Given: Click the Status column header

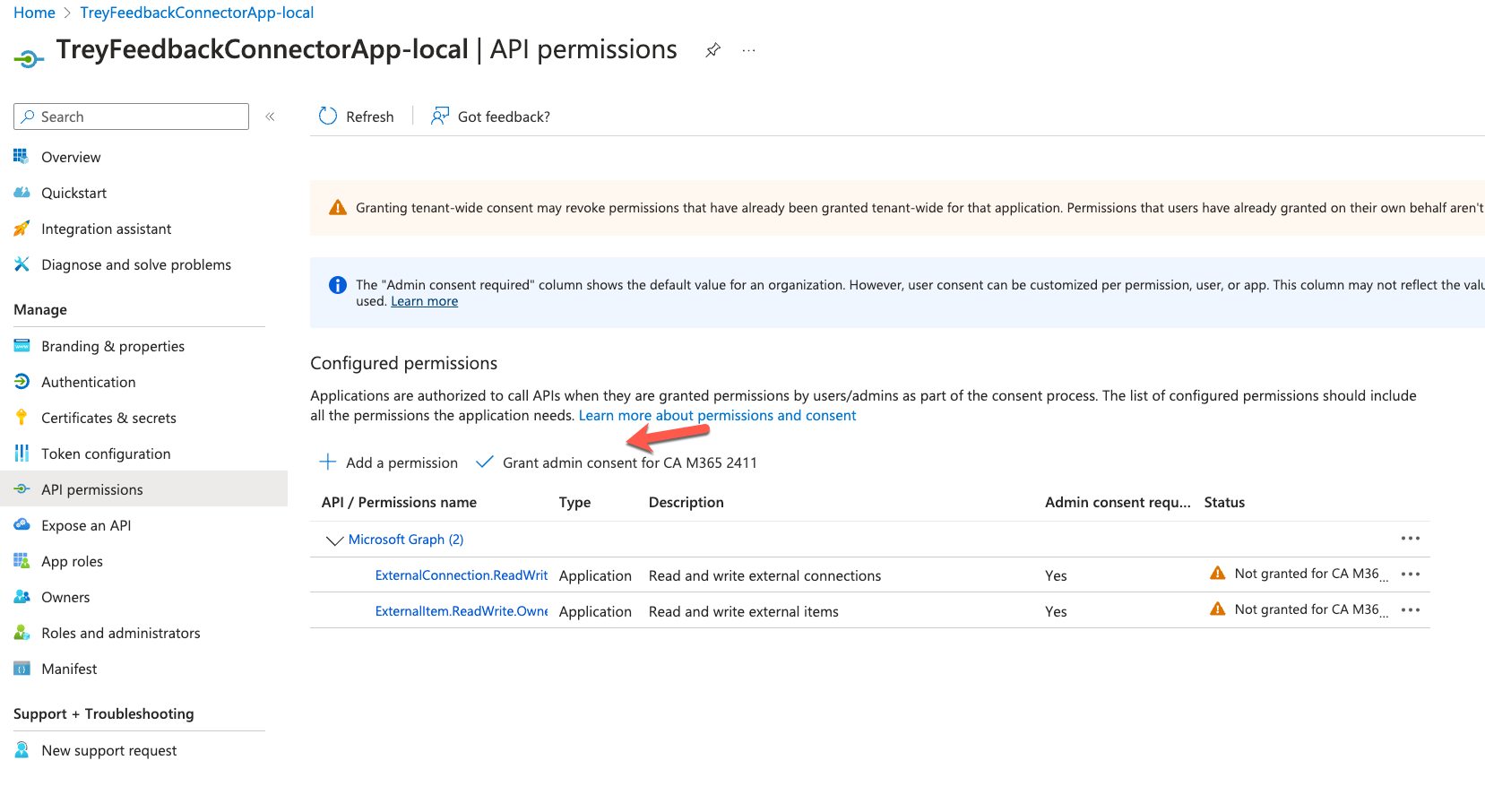Looking at the screenshot, I should pos(1224,502).
